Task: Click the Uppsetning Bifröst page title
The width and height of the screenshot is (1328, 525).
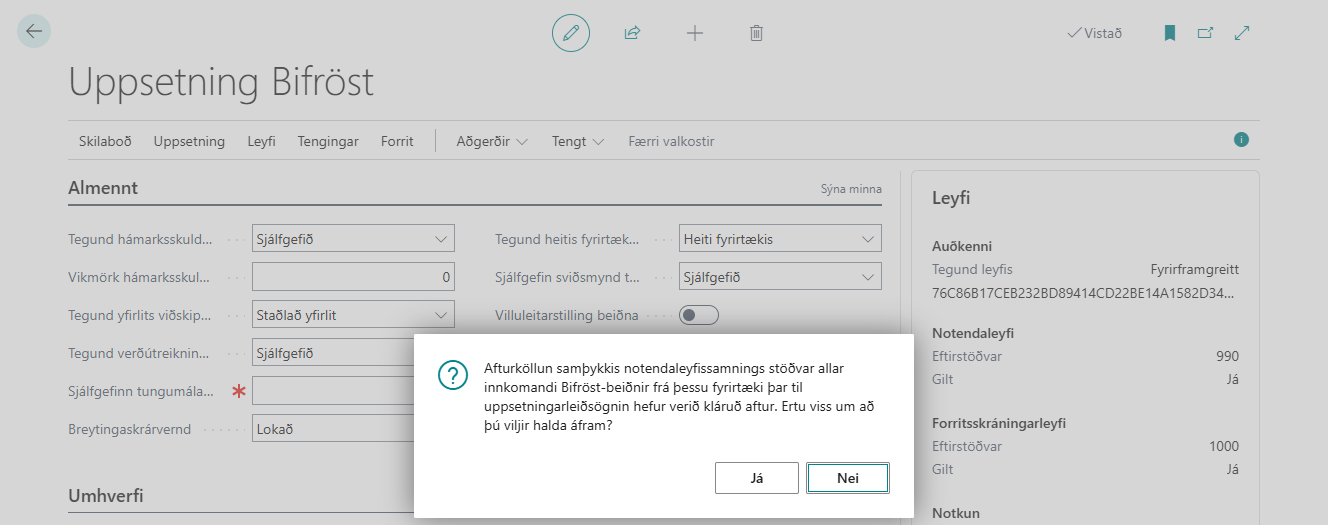Action: point(221,82)
